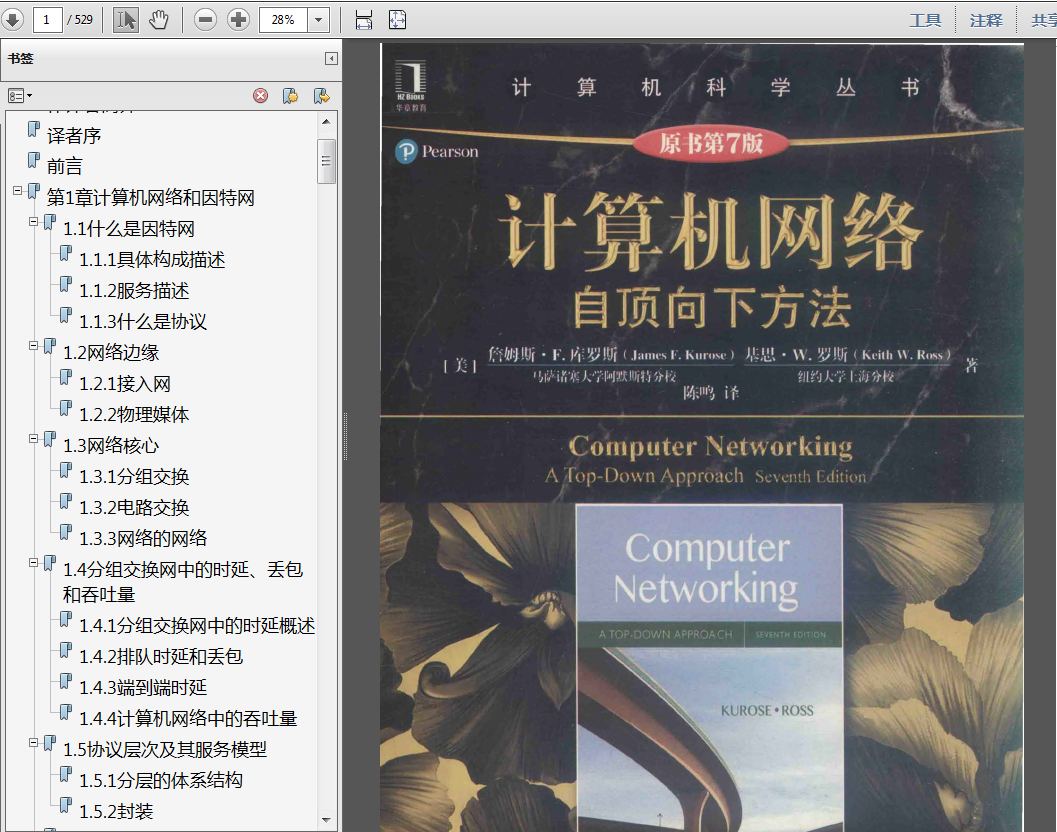Click bookmark panel scroll down arrow
This screenshot has height=832, width=1057.
(326, 820)
